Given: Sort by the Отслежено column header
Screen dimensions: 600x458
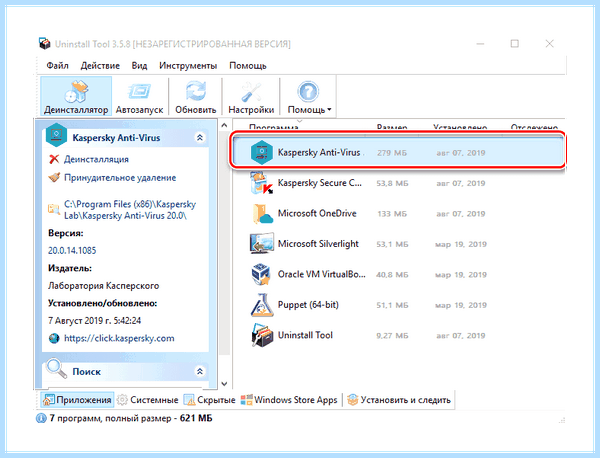Looking at the screenshot, I should [534, 127].
